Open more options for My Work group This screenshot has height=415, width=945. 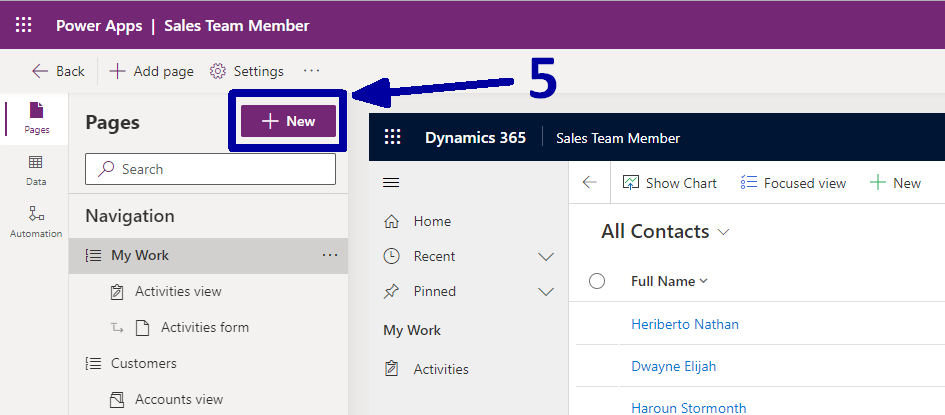coord(330,255)
